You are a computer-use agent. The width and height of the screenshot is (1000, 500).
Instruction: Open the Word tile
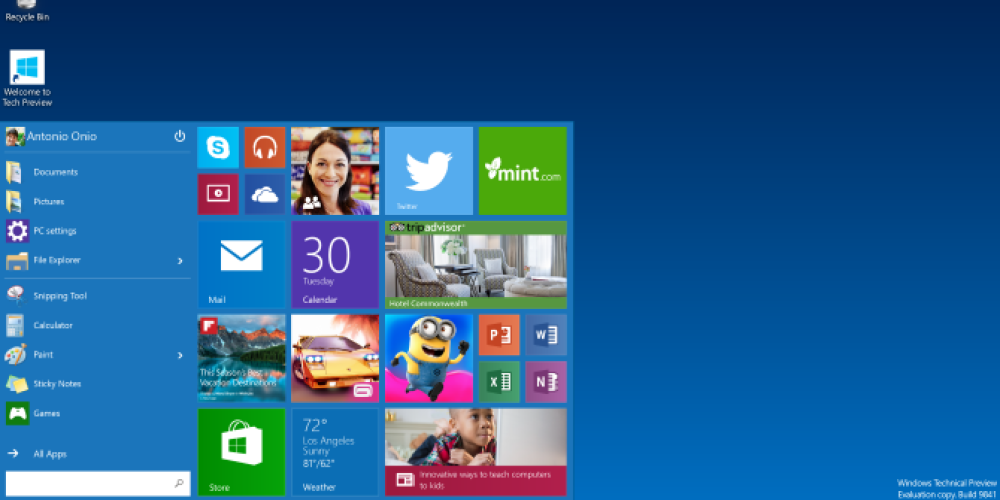coord(546,335)
